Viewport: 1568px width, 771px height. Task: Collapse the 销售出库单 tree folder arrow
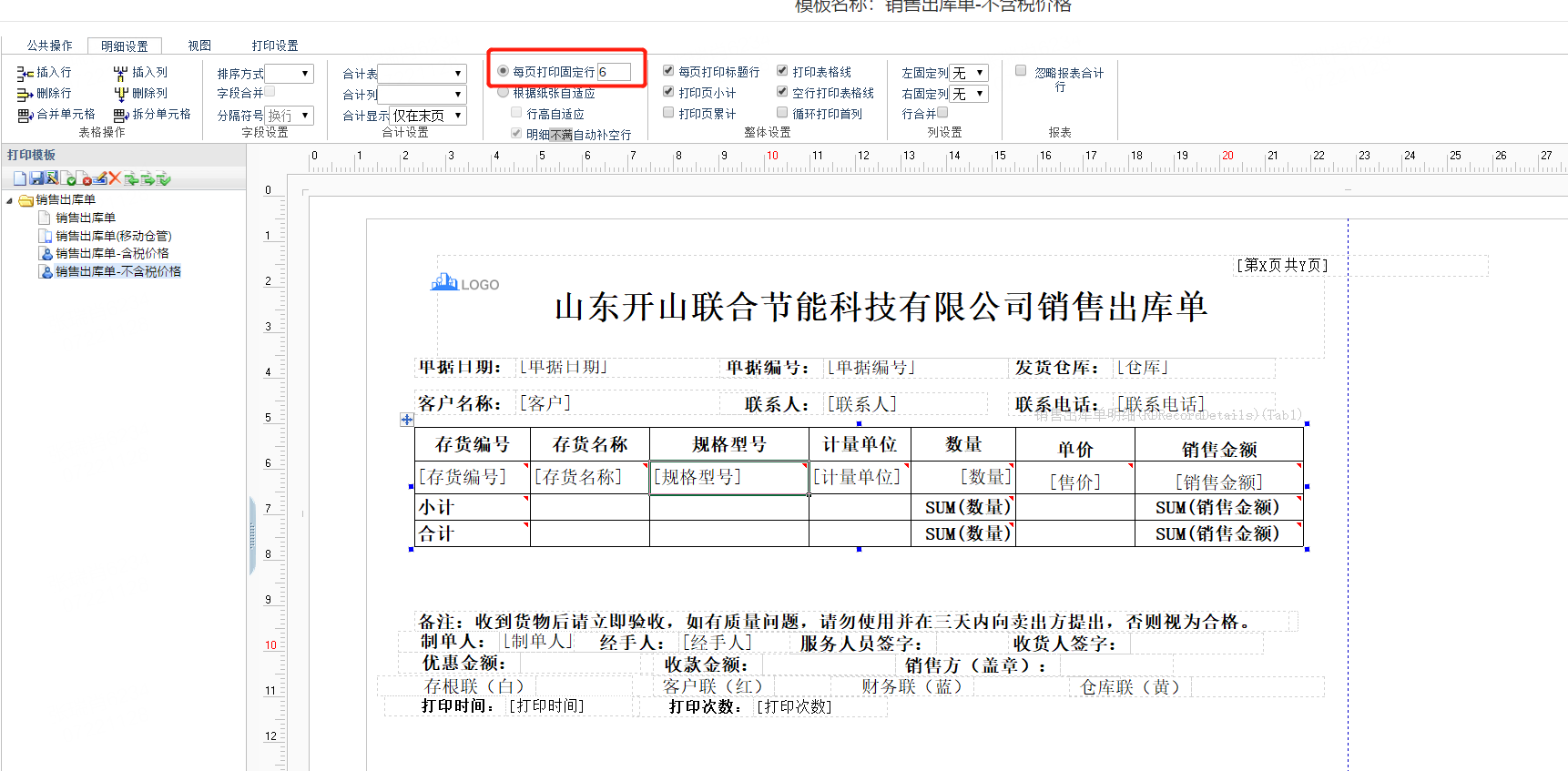pyautogui.click(x=10, y=200)
